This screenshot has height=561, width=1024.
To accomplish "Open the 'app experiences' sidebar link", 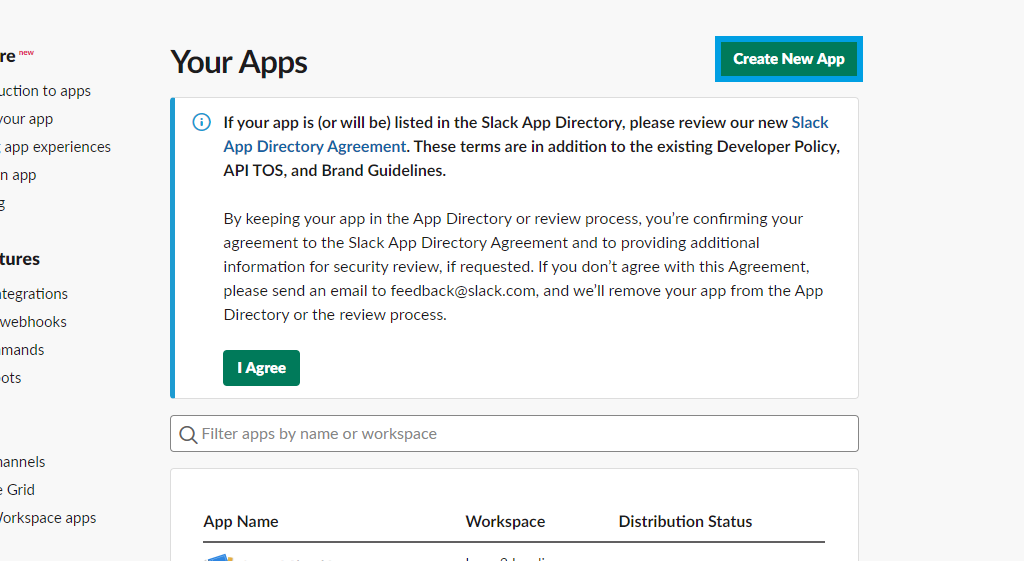I will point(56,147).
